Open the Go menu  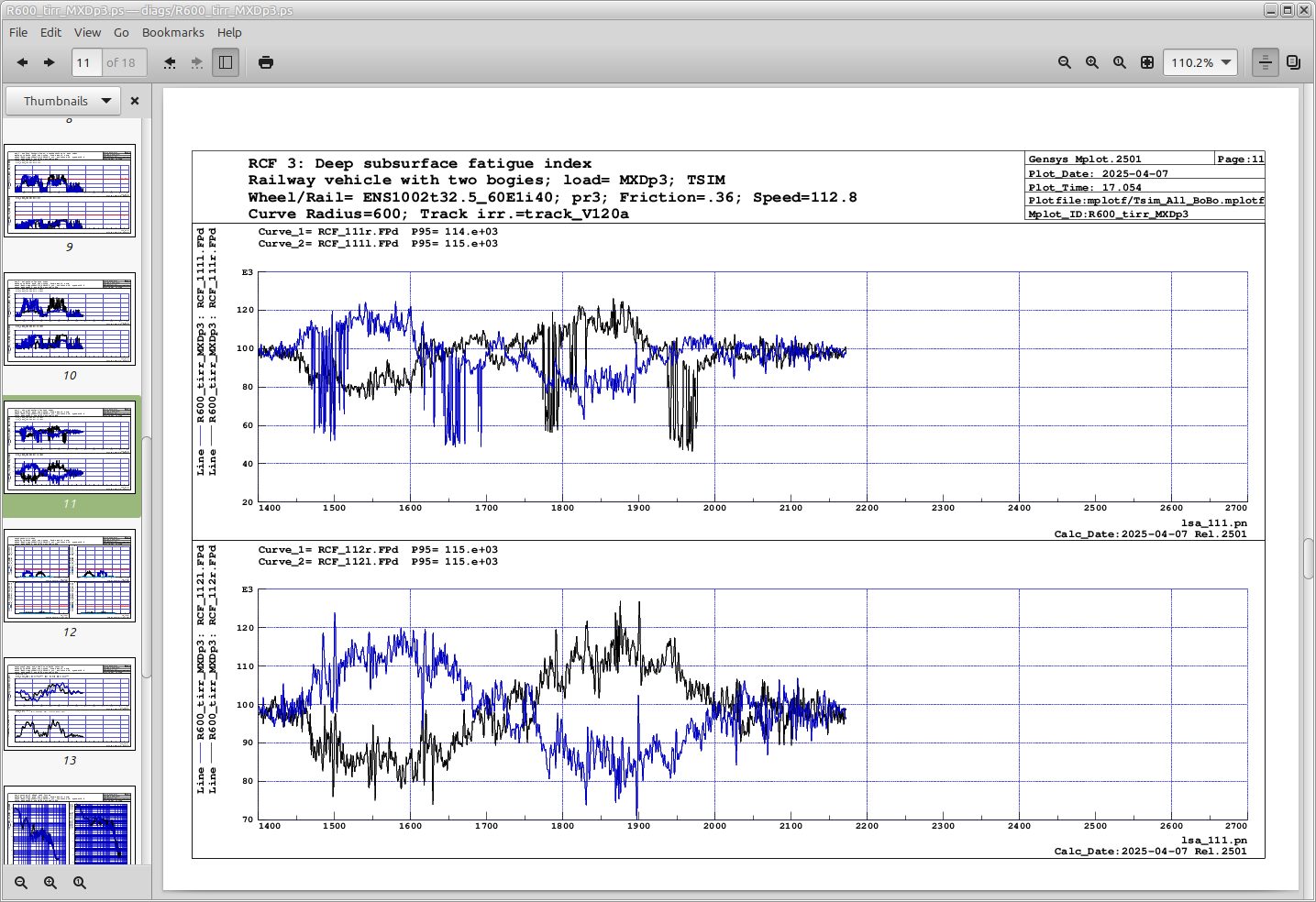[121, 32]
